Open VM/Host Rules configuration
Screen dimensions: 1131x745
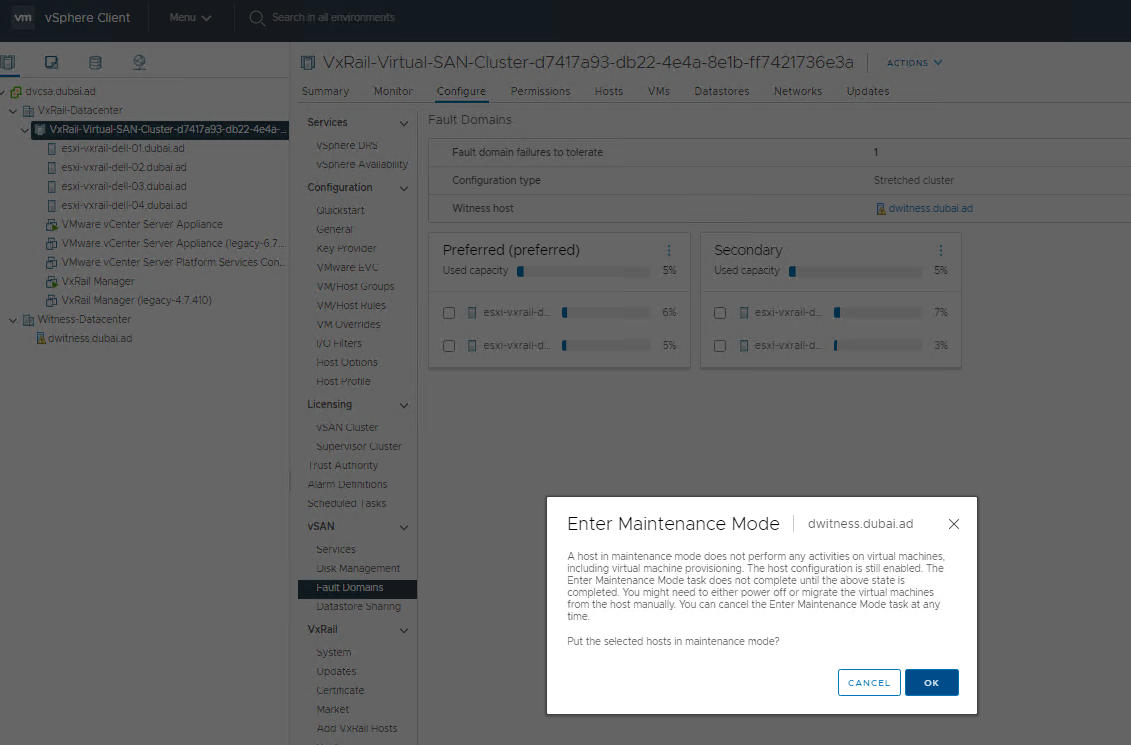[351, 305]
